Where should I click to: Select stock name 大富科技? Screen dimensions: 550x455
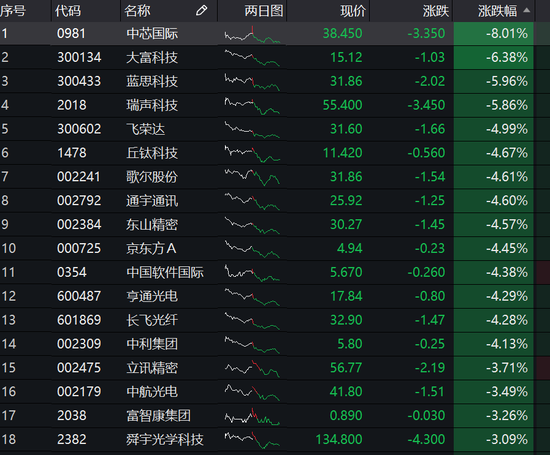click(152, 58)
